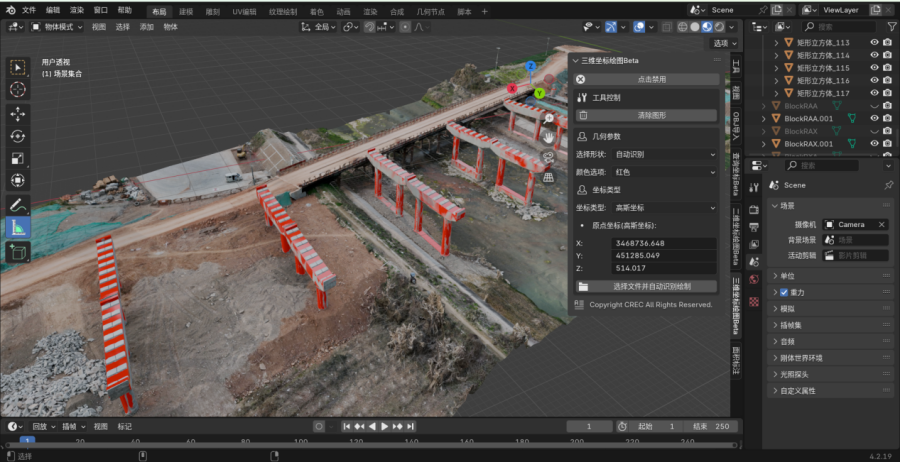The image size is (900, 462).
Task: Switch to the UV编辑 workspace tab
Action: (244, 11)
